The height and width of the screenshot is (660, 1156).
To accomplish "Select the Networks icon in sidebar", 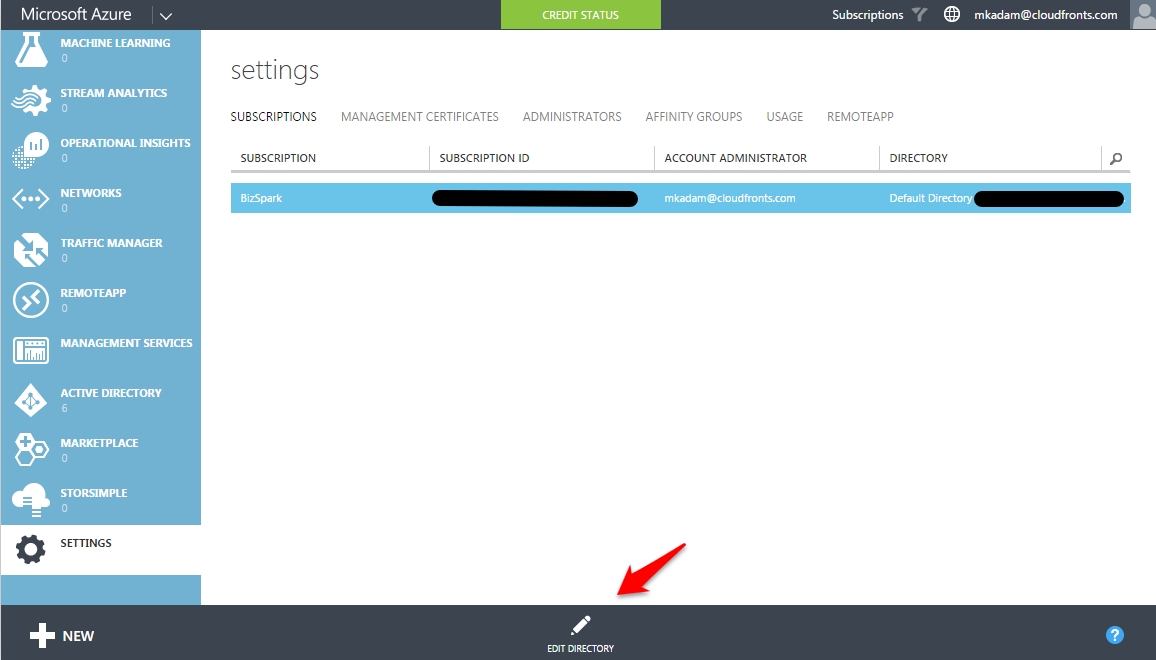I will (31, 199).
